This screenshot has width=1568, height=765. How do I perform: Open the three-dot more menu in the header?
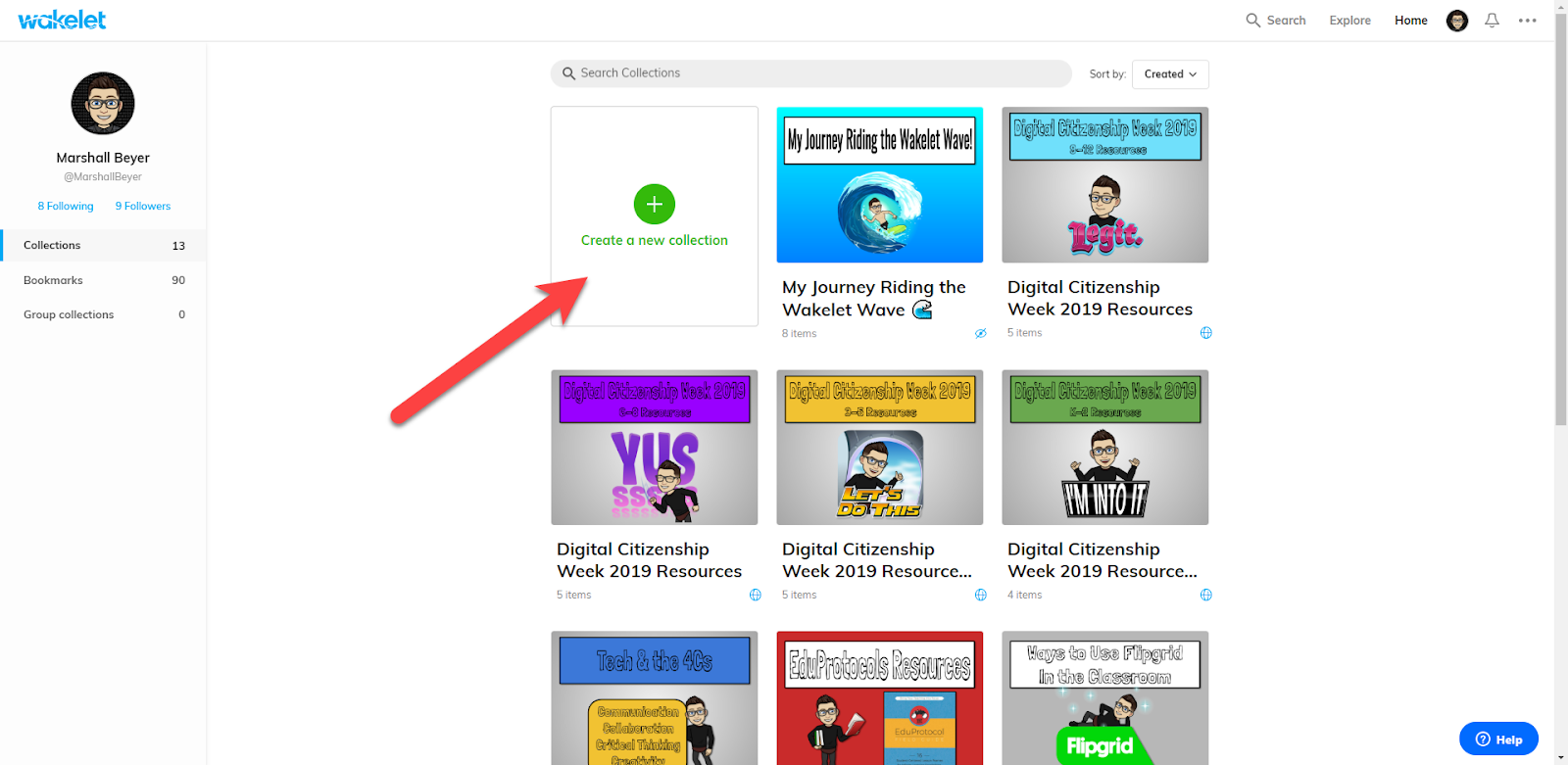[1527, 21]
